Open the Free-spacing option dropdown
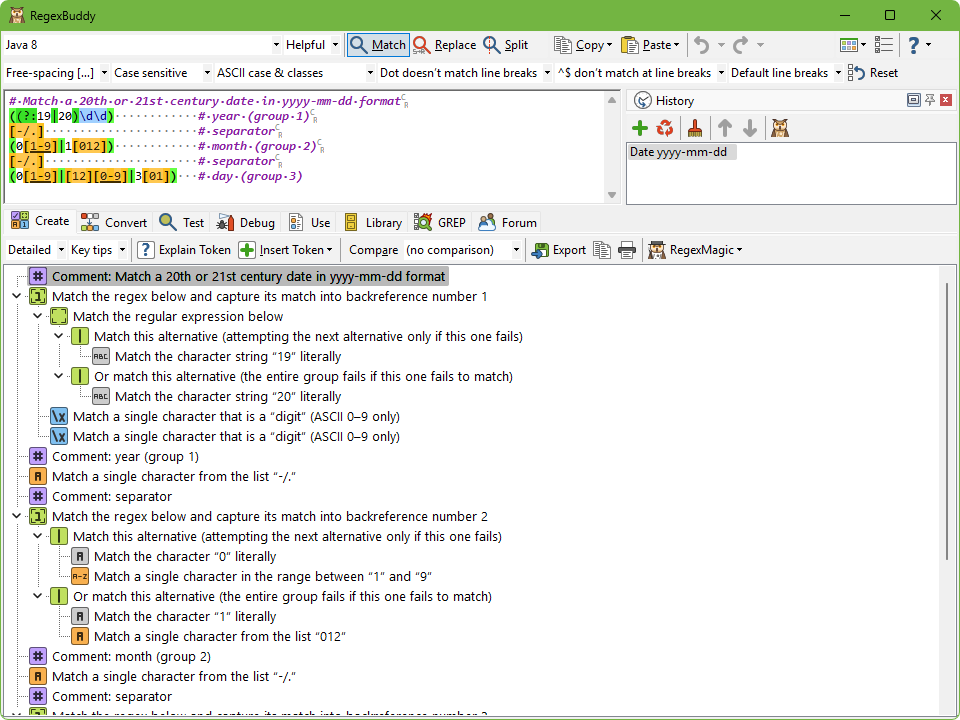Viewport: 960px width, 720px height. tap(104, 73)
